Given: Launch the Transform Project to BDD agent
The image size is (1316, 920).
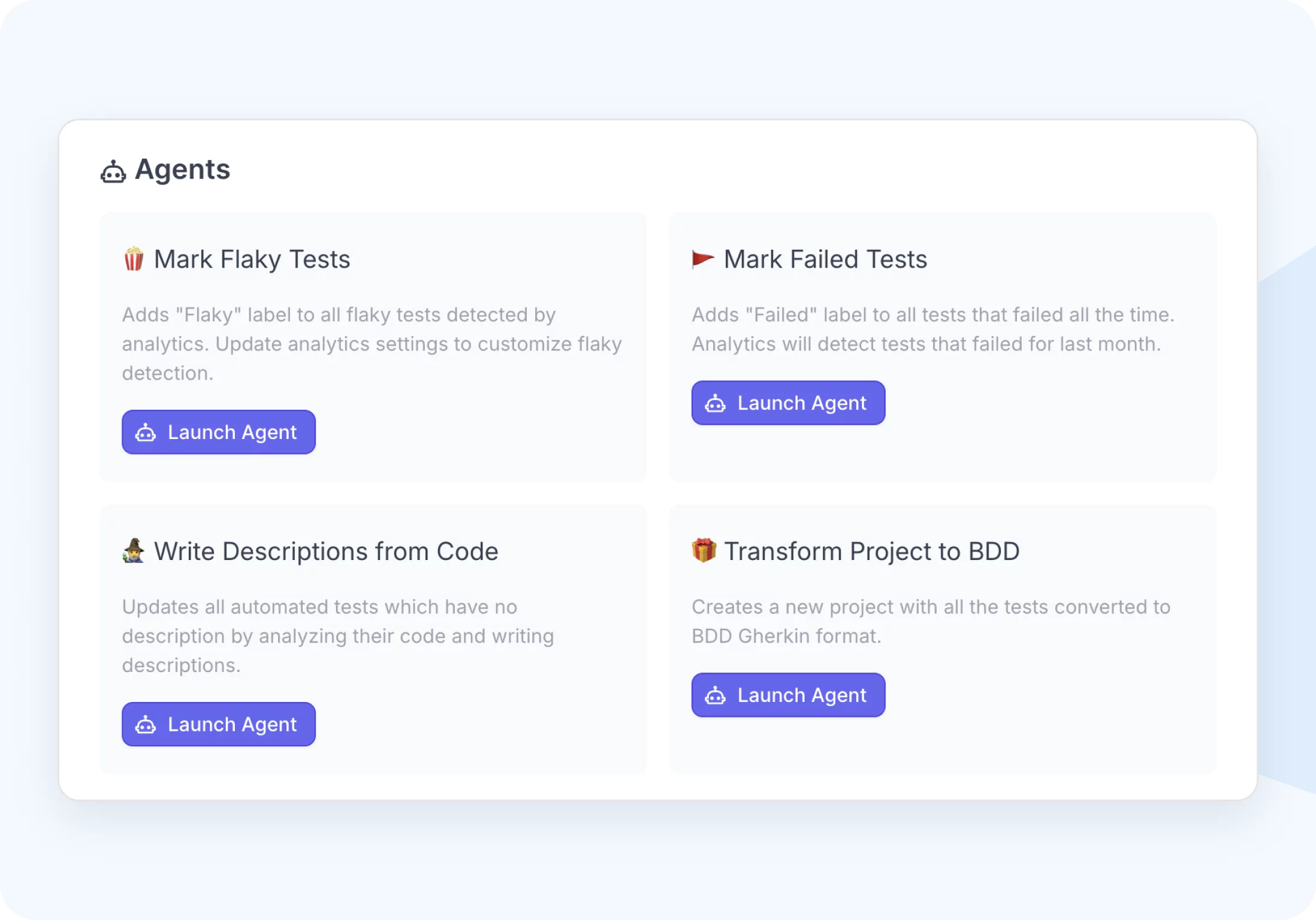Looking at the screenshot, I should tap(788, 695).
